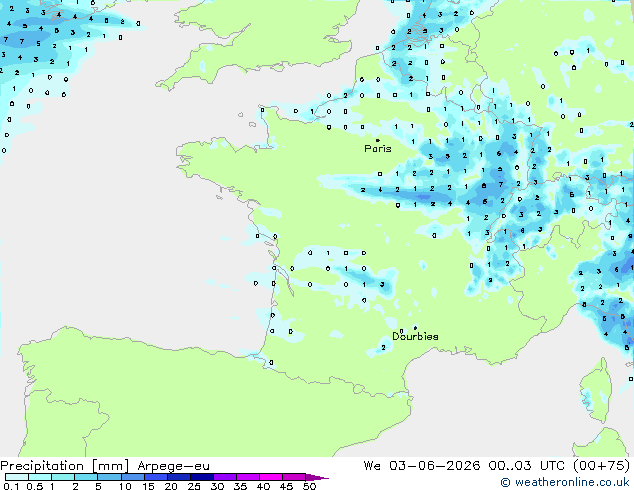Click the 35–40 mm legend color swatch

pyautogui.click(x=247, y=477)
